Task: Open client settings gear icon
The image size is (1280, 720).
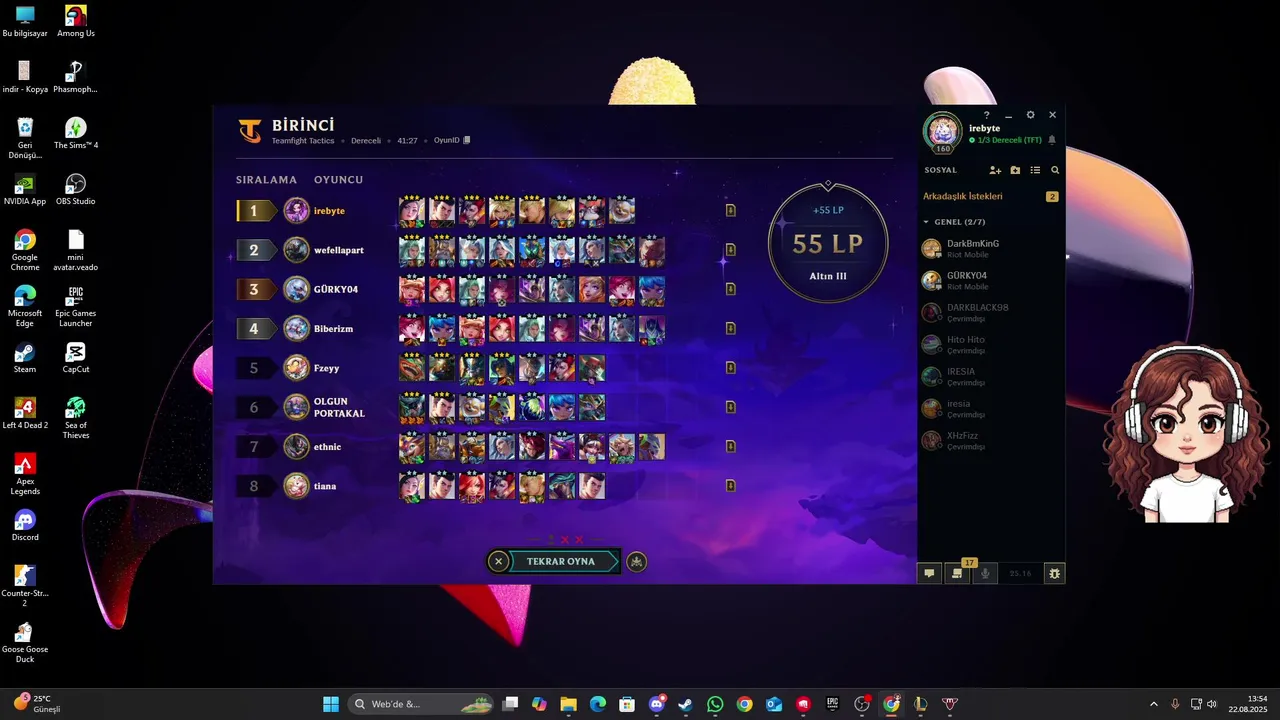Action: (x=1030, y=115)
